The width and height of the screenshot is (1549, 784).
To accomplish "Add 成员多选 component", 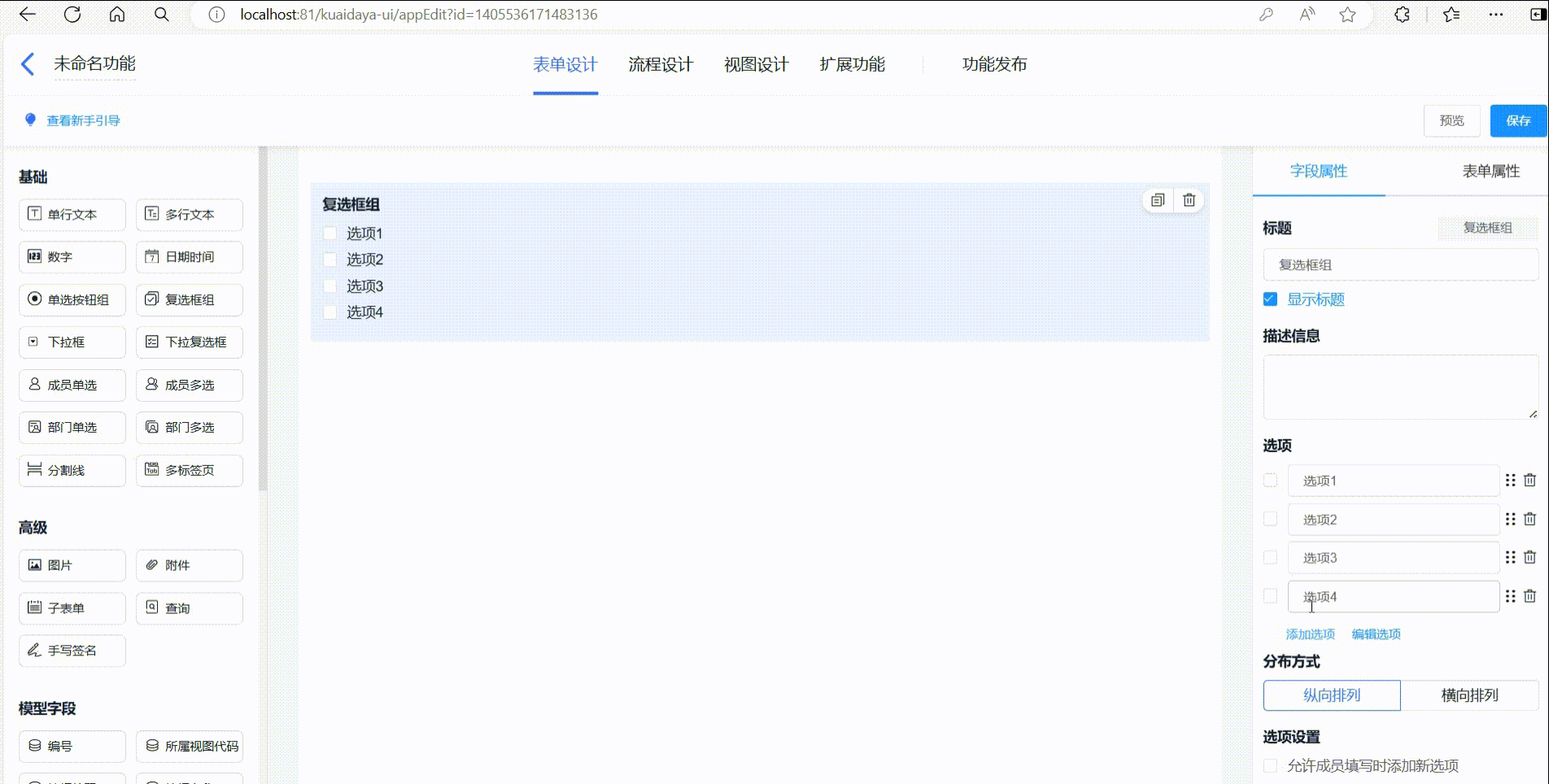I will (190, 385).
